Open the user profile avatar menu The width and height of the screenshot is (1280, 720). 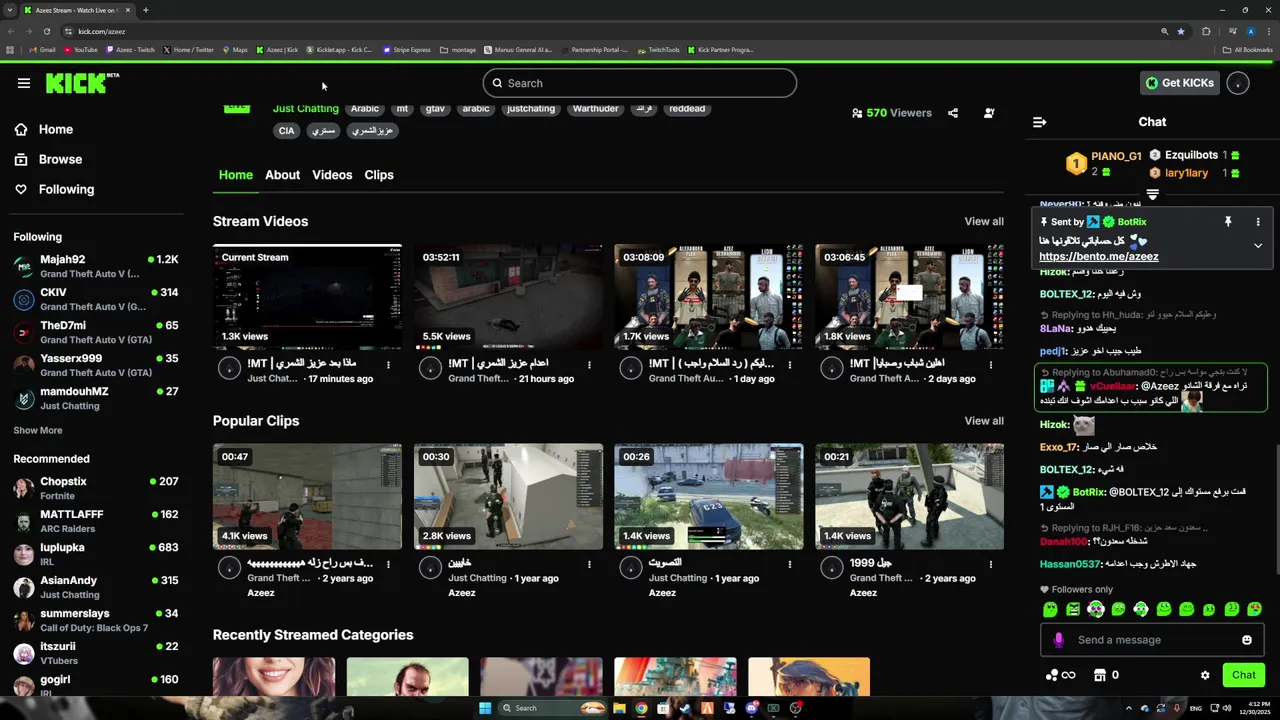tap(1238, 83)
